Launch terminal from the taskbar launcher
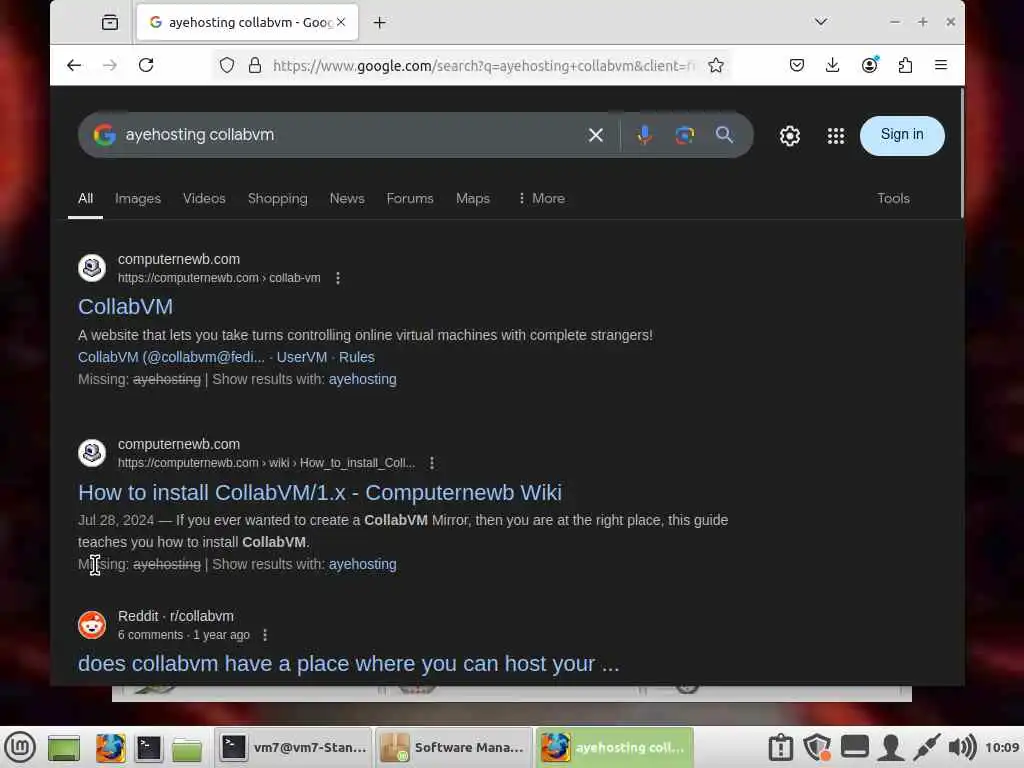 click(148, 748)
